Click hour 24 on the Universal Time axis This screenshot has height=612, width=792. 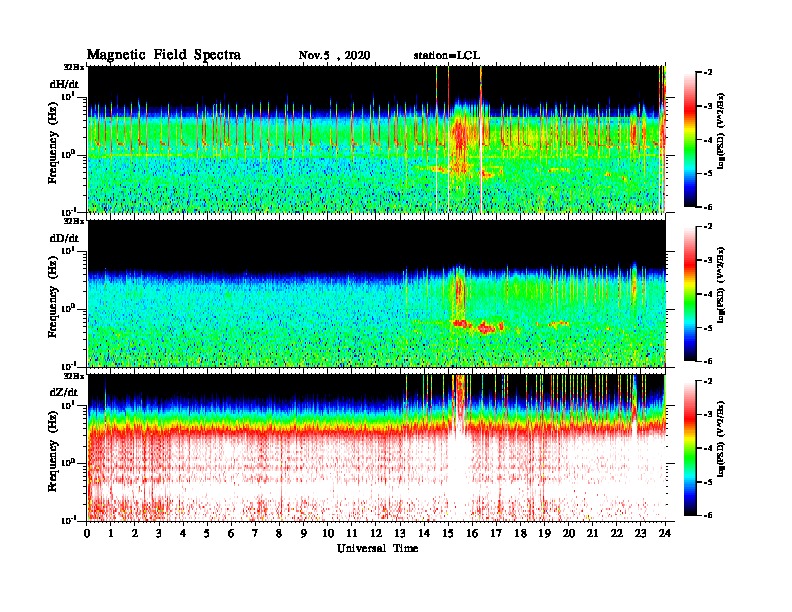point(665,533)
